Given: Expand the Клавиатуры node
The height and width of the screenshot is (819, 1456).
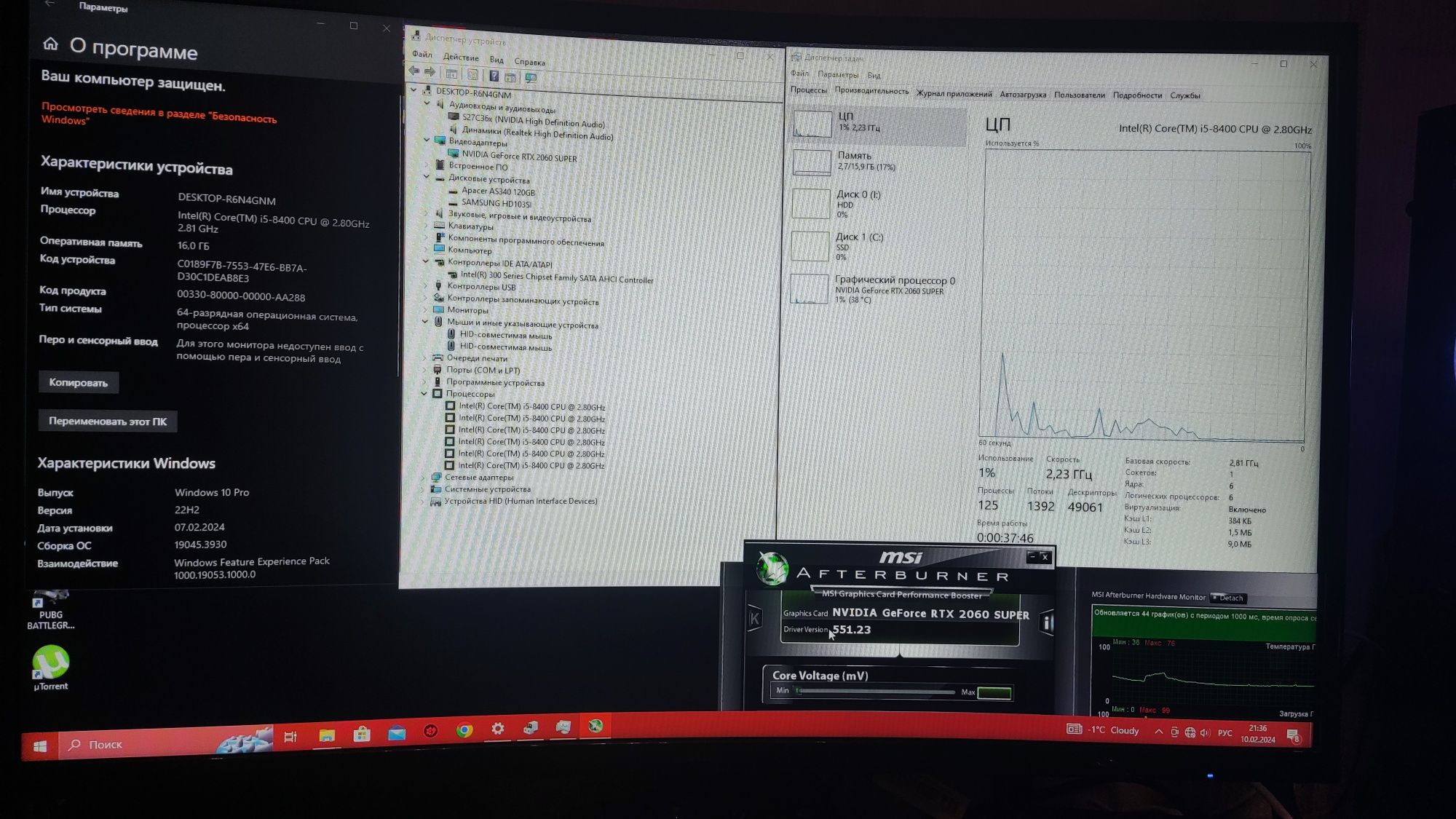Looking at the screenshot, I should [427, 226].
